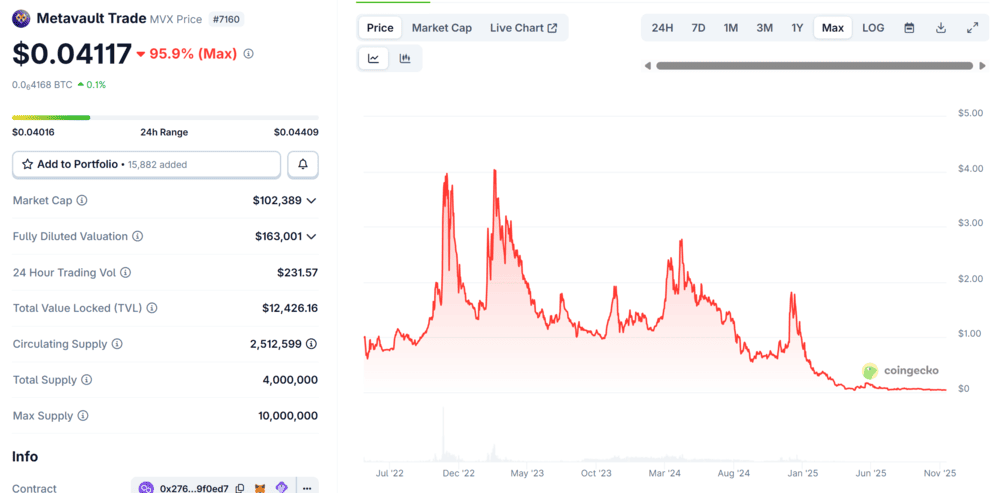Open 24 Hour Trading Vol info icon

click(126, 272)
